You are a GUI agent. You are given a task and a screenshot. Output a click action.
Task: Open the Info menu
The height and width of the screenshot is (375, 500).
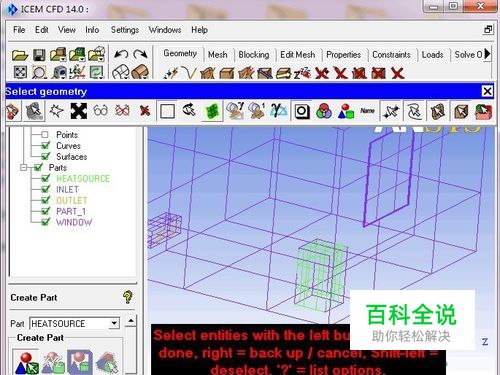point(92,30)
